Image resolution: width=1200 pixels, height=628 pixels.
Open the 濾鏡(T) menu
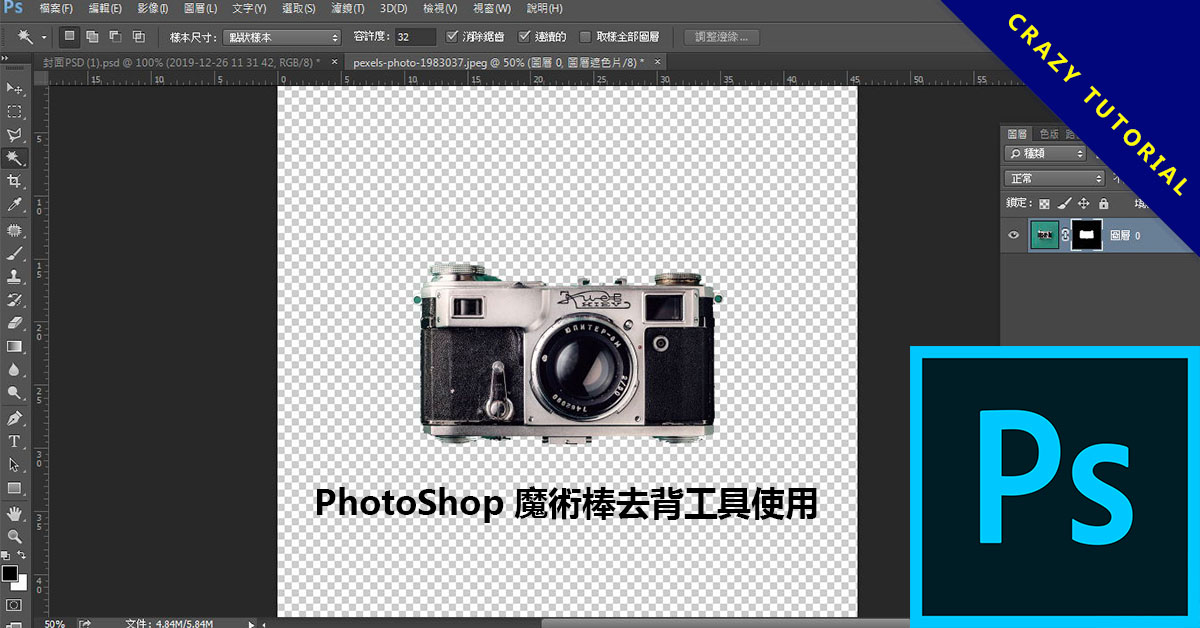(347, 8)
